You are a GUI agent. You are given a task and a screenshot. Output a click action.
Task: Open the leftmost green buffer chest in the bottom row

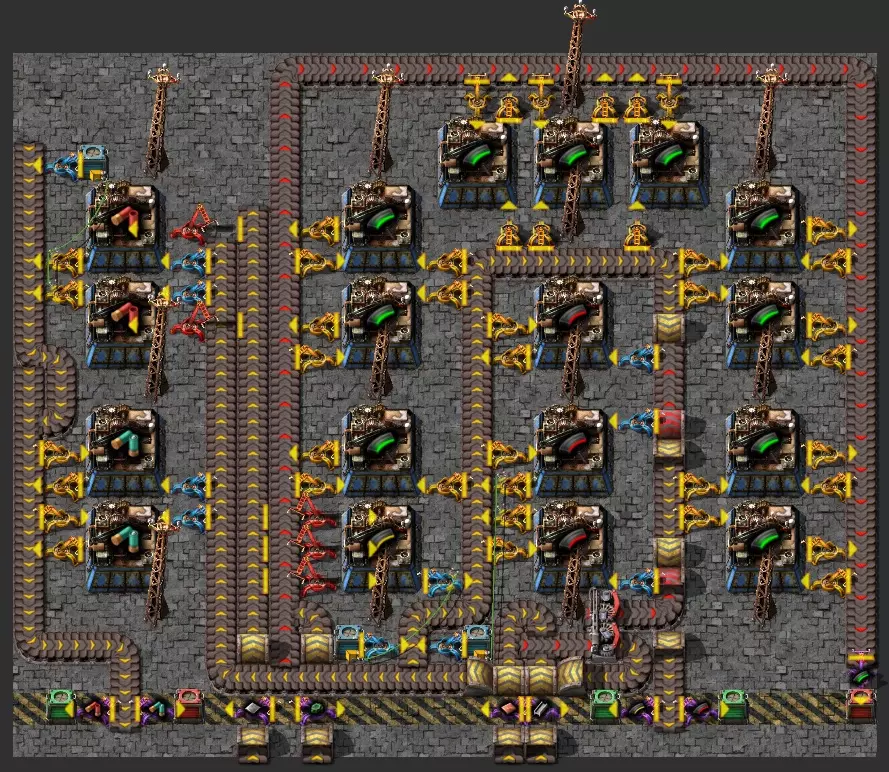point(60,706)
